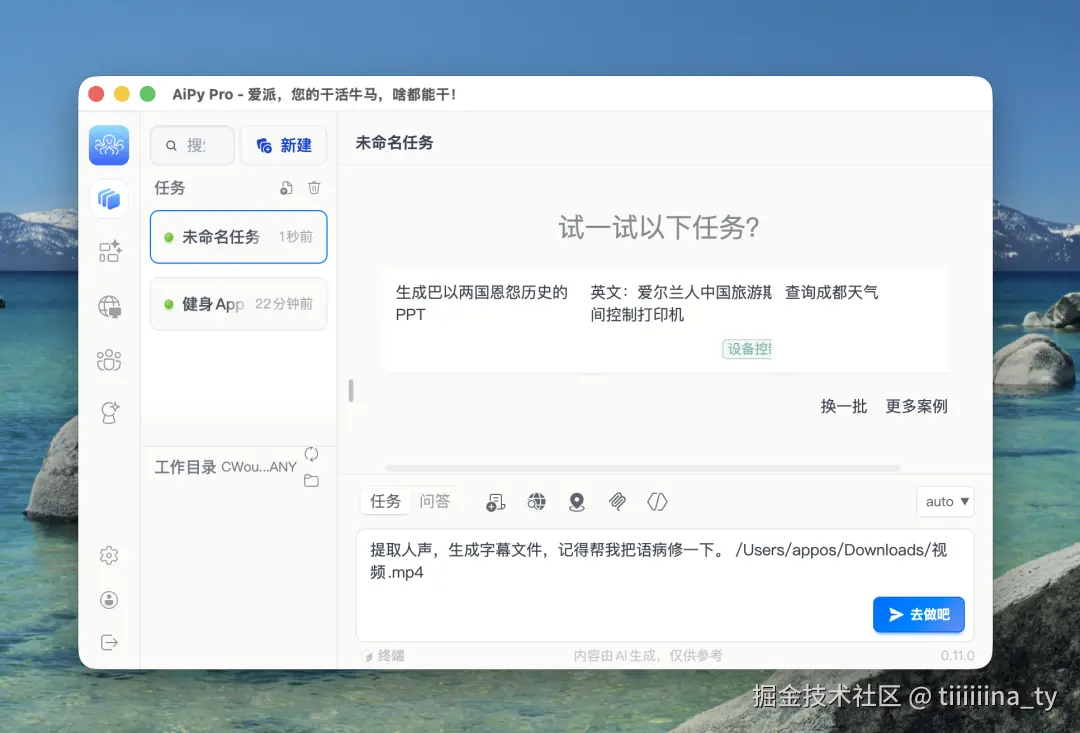Open the plugins icon in the left sidebar
Image resolution: width=1080 pixels, height=733 pixels.
(x=109, y=252)
